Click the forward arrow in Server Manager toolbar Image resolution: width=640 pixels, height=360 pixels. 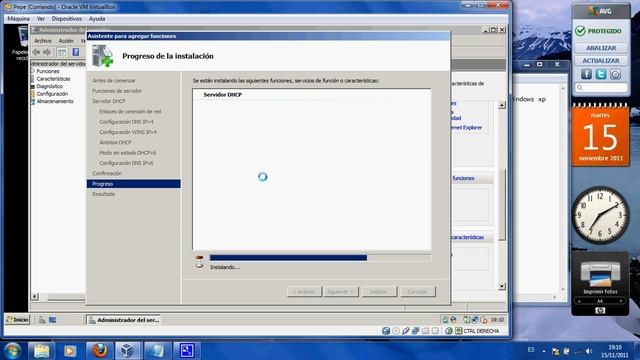(x=47, y=52)
